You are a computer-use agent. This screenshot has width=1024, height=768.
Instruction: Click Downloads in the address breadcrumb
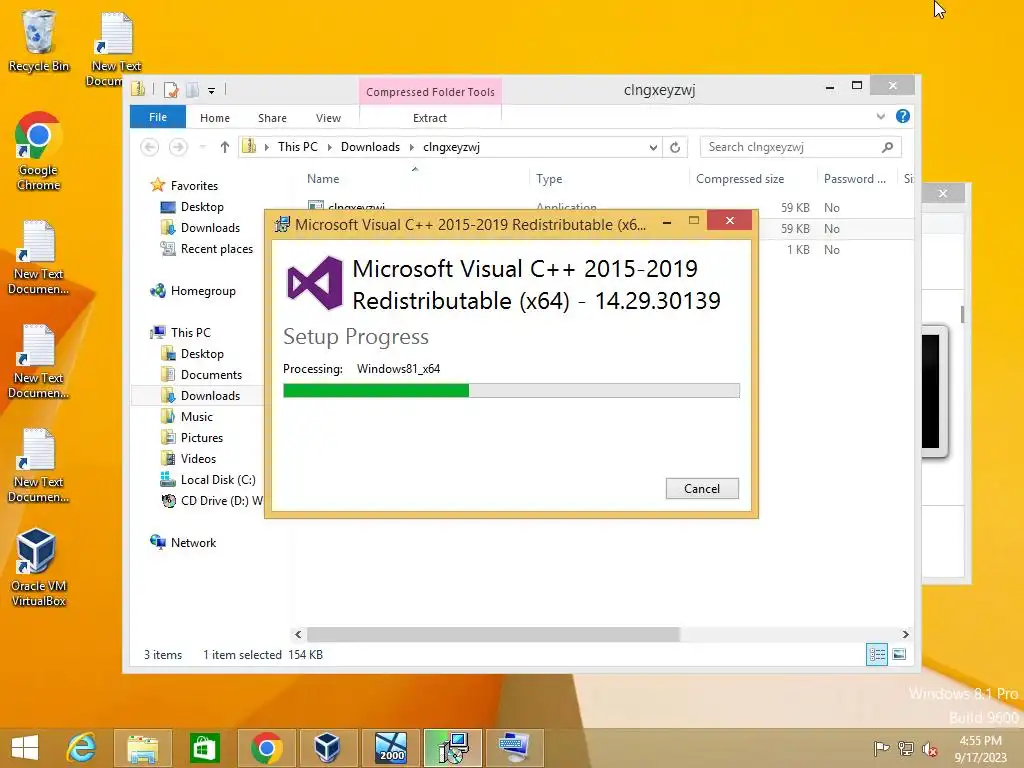click(x=370, y=147)
